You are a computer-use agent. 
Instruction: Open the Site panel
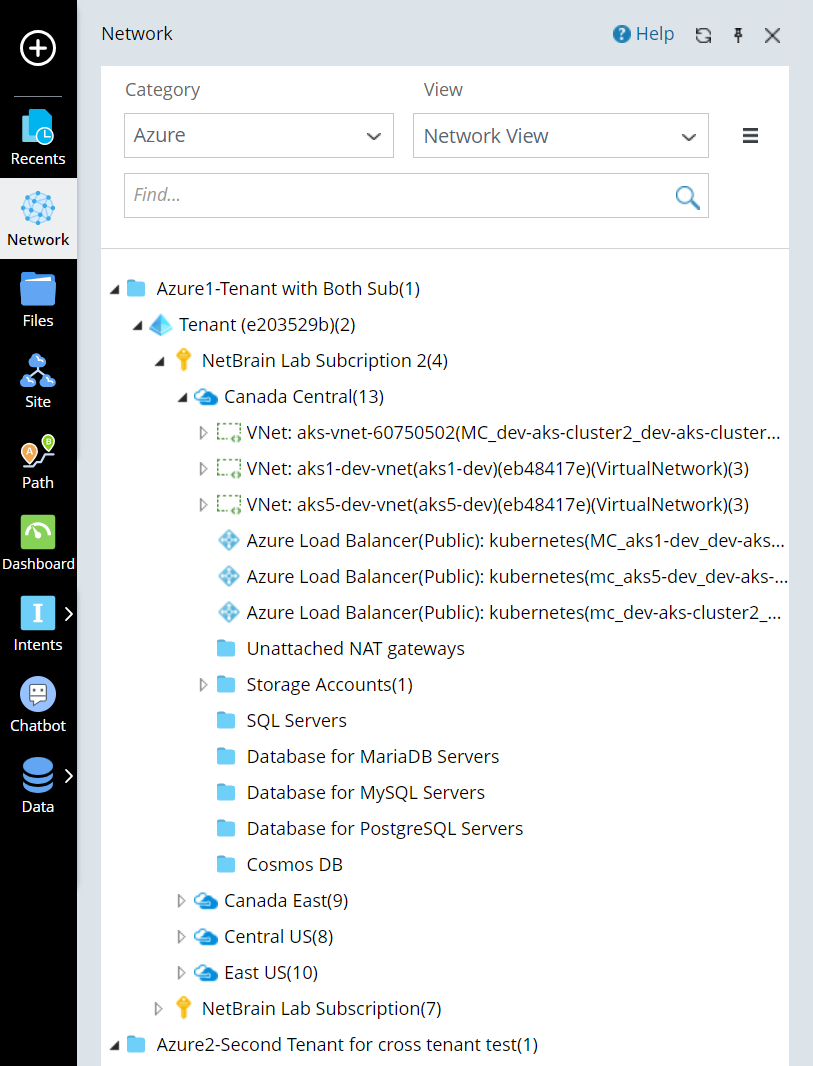38,381
